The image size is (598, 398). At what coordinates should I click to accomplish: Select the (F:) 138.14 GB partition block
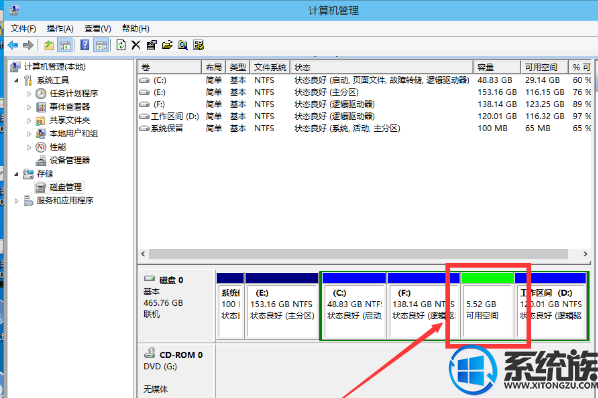(x=423, y=305)
